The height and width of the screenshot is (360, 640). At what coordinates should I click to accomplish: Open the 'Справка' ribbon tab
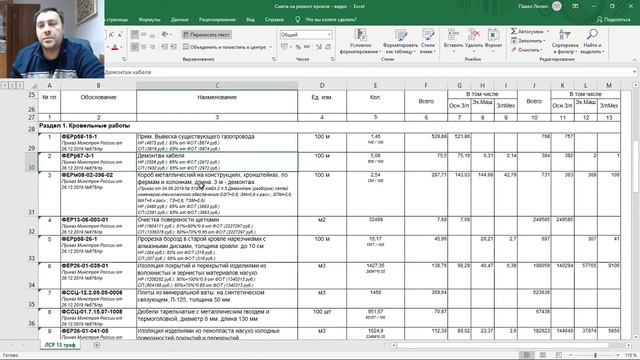click(274, 20)
